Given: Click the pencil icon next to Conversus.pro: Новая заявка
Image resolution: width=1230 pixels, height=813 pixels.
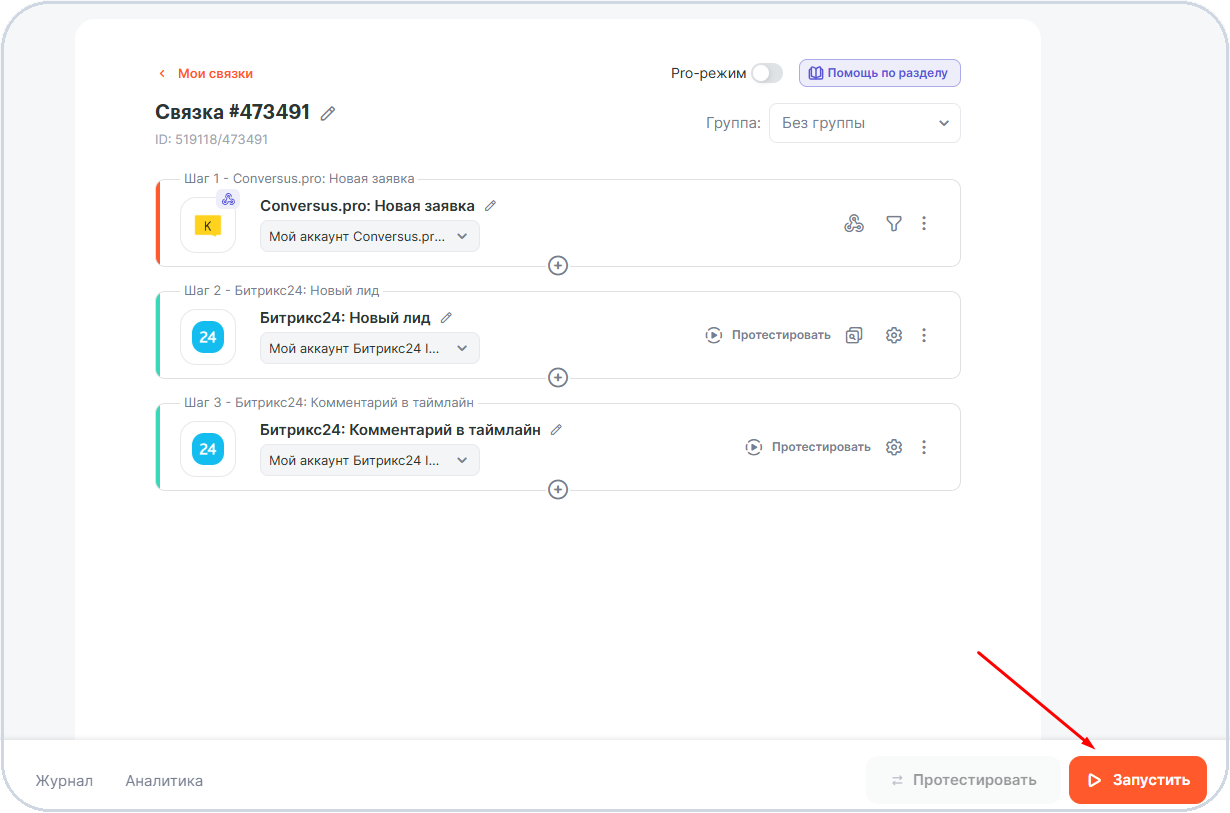Looking at the screenshot, I should (490, 206).
